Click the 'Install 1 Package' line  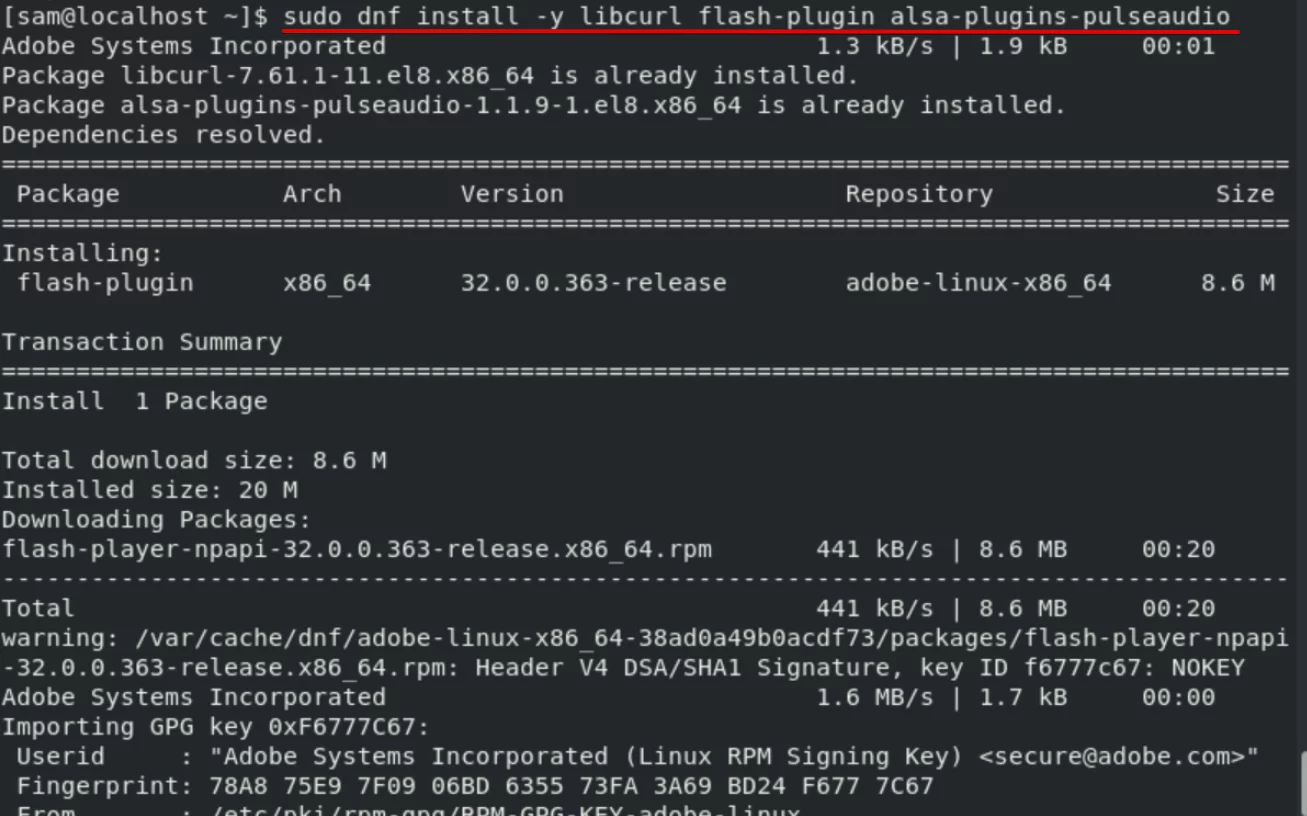click(135, 401)
